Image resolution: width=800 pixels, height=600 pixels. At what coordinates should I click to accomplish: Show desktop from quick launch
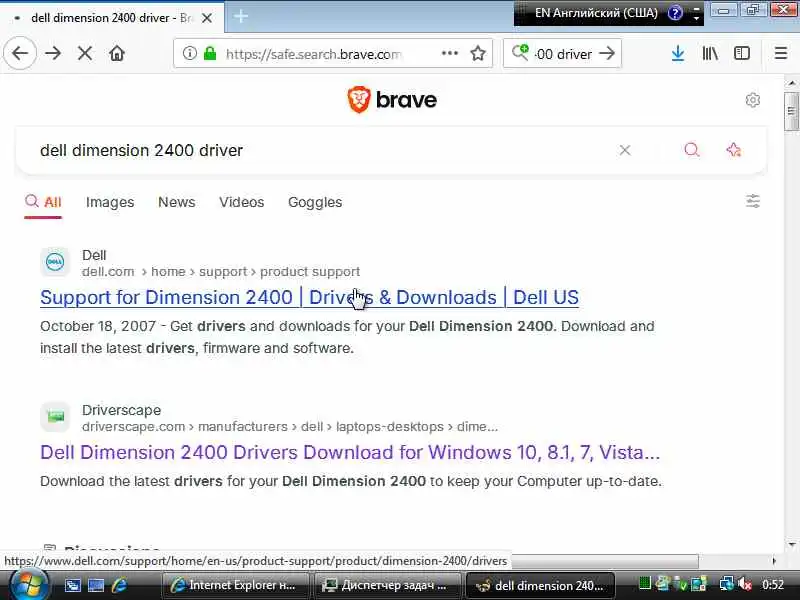point(96,585)
